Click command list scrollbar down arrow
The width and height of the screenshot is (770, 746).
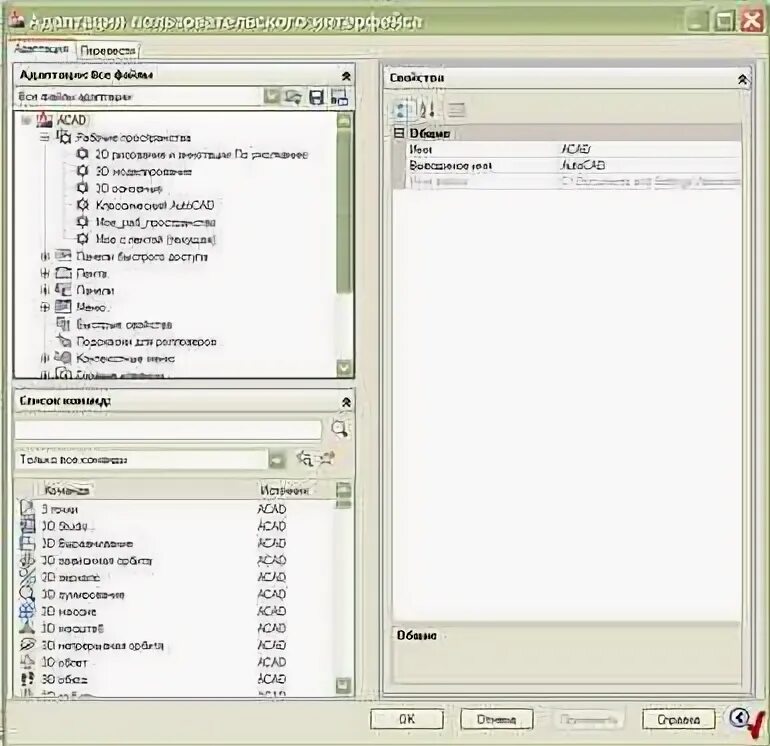coord(344,685)
